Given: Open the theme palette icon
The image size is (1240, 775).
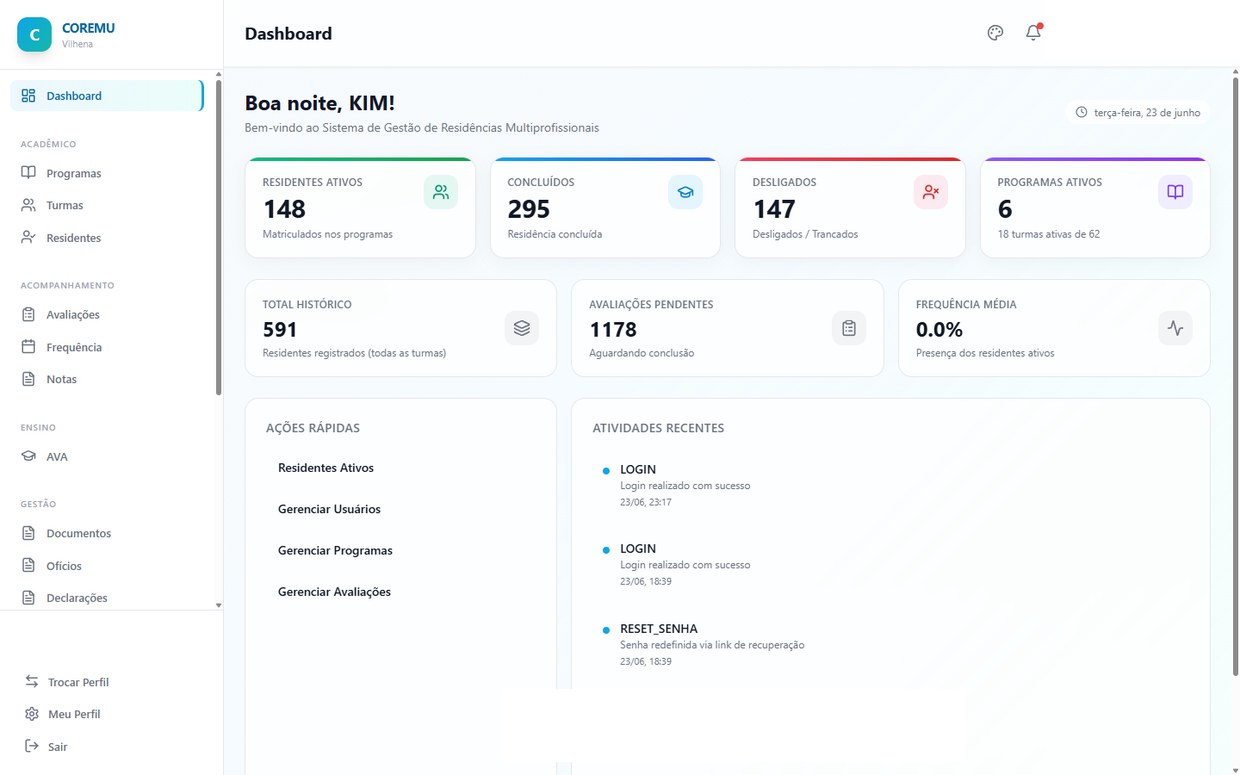Looking at the screenshot, I should [995, 33].
